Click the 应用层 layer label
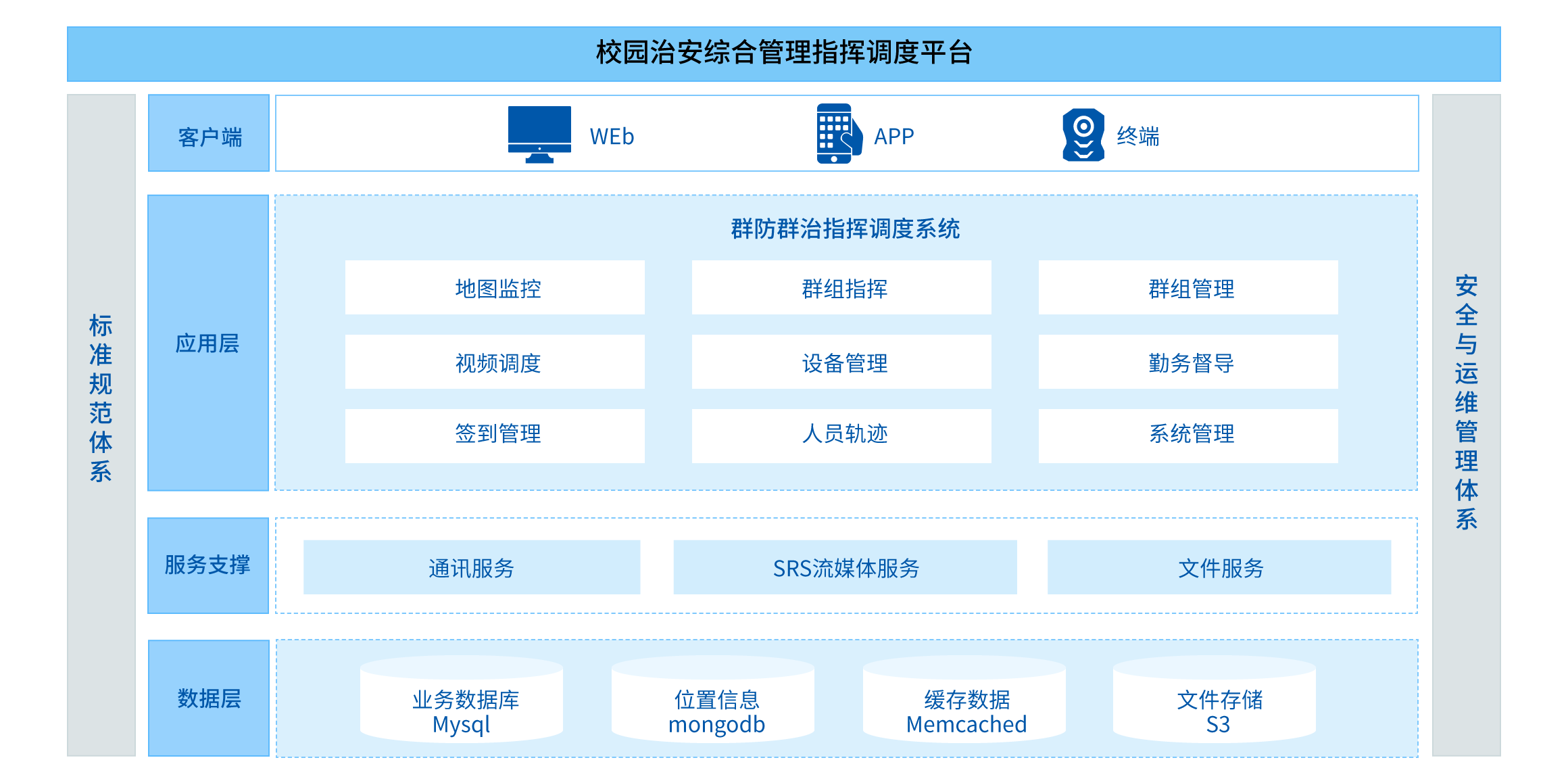1568x783 pixels. [x=208, y=343]
